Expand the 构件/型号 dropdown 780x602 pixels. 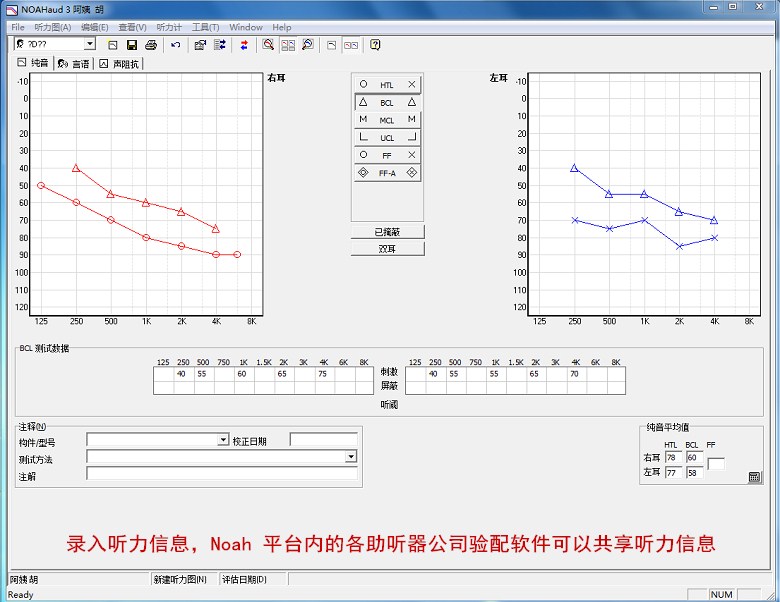coord(223,440)
